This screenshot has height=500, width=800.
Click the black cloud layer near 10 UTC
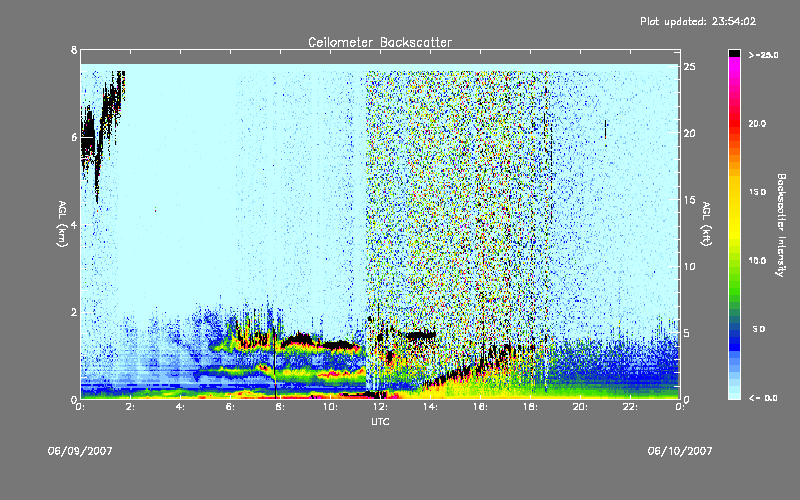click(337, 345)
